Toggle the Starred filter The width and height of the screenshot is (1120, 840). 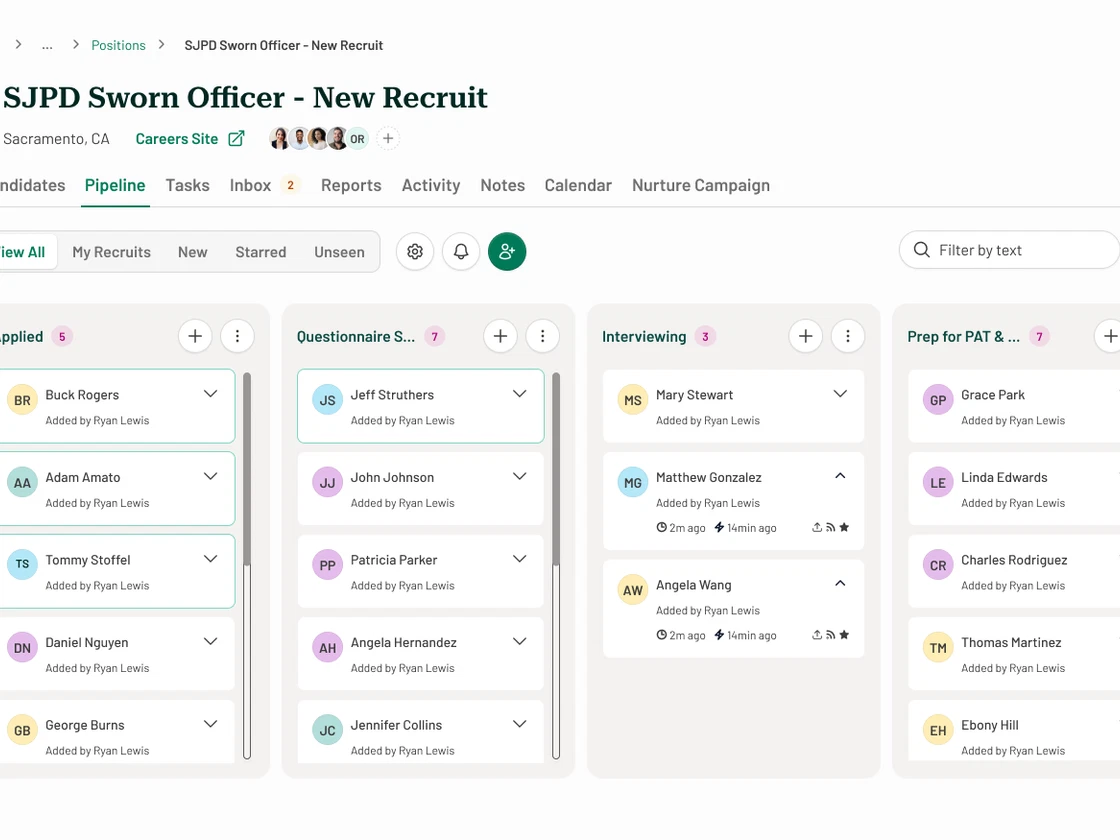(260, 252)
